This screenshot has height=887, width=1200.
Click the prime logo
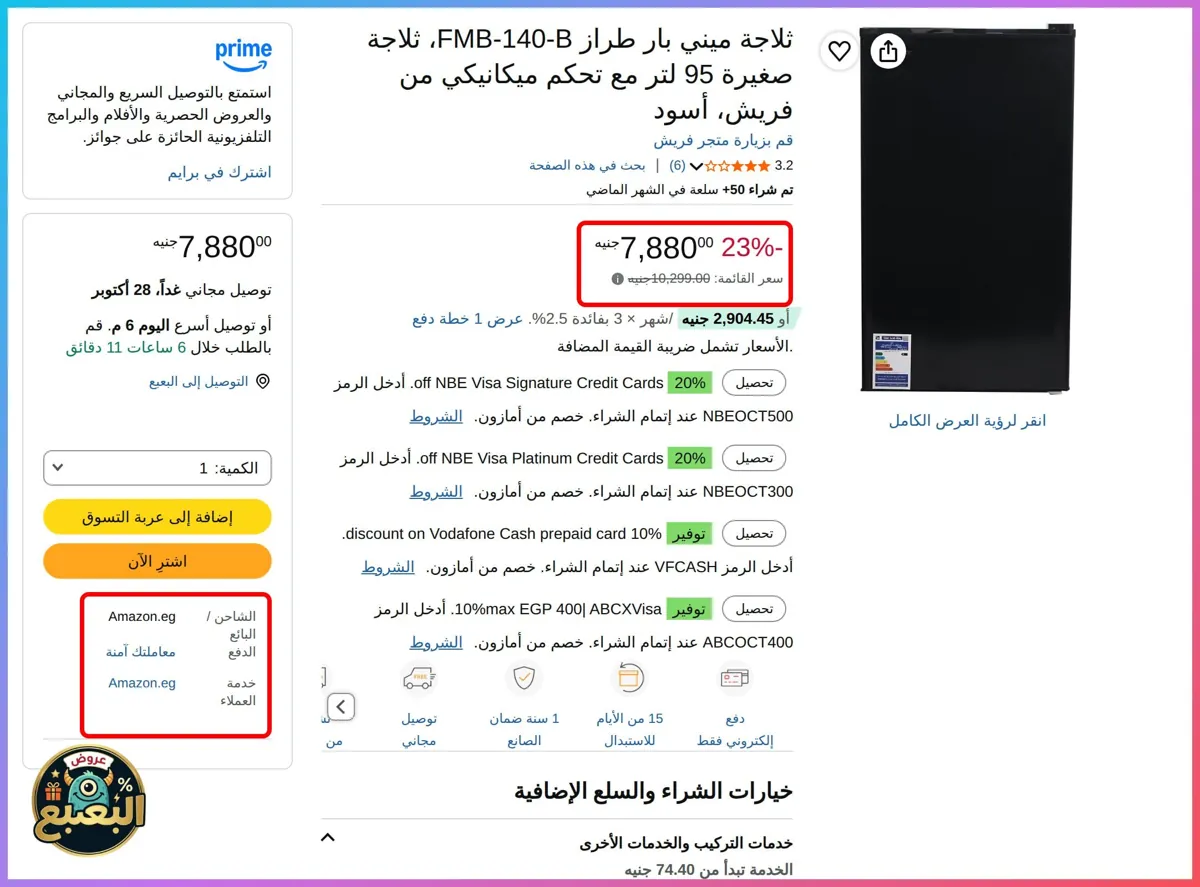pyautogui.click(x=243, y=55)
